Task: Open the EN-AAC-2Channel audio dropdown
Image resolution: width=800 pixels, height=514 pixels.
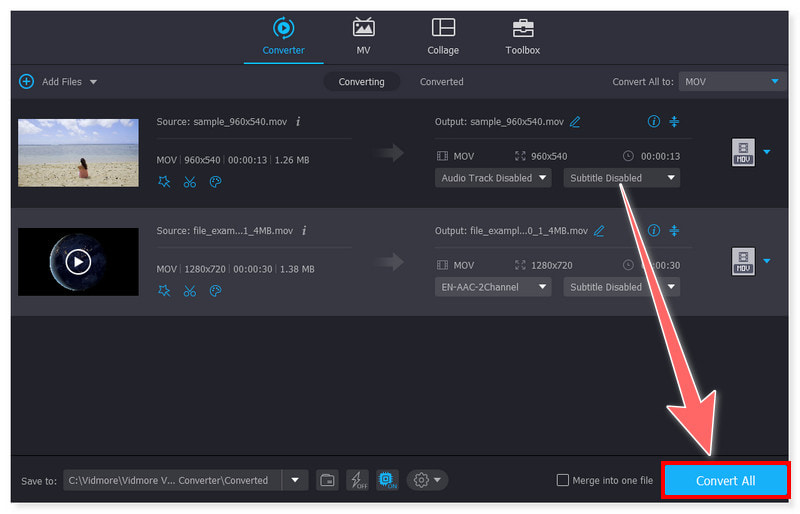Action: coord(494,287)
